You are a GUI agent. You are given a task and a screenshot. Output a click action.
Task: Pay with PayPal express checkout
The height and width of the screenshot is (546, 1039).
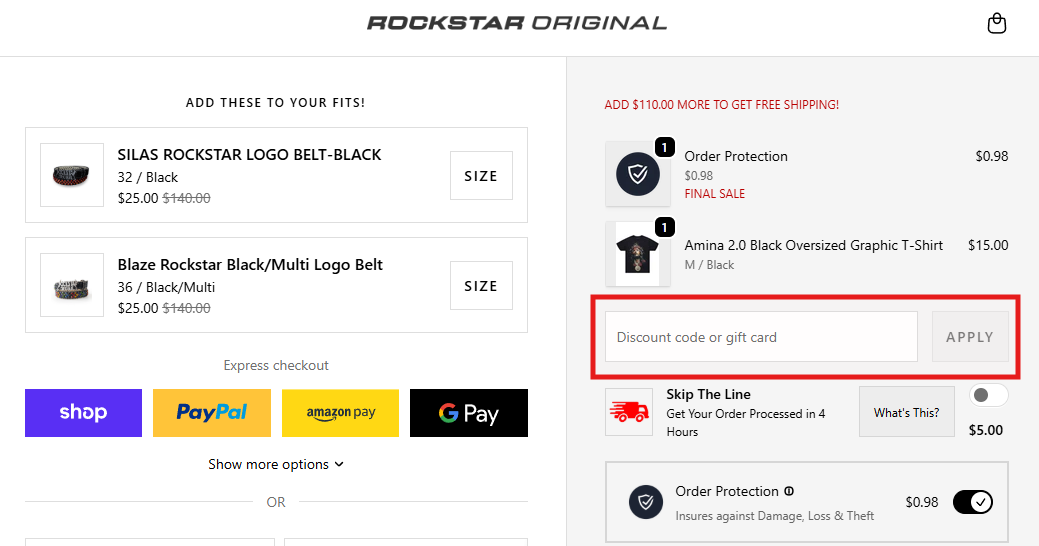212,413
